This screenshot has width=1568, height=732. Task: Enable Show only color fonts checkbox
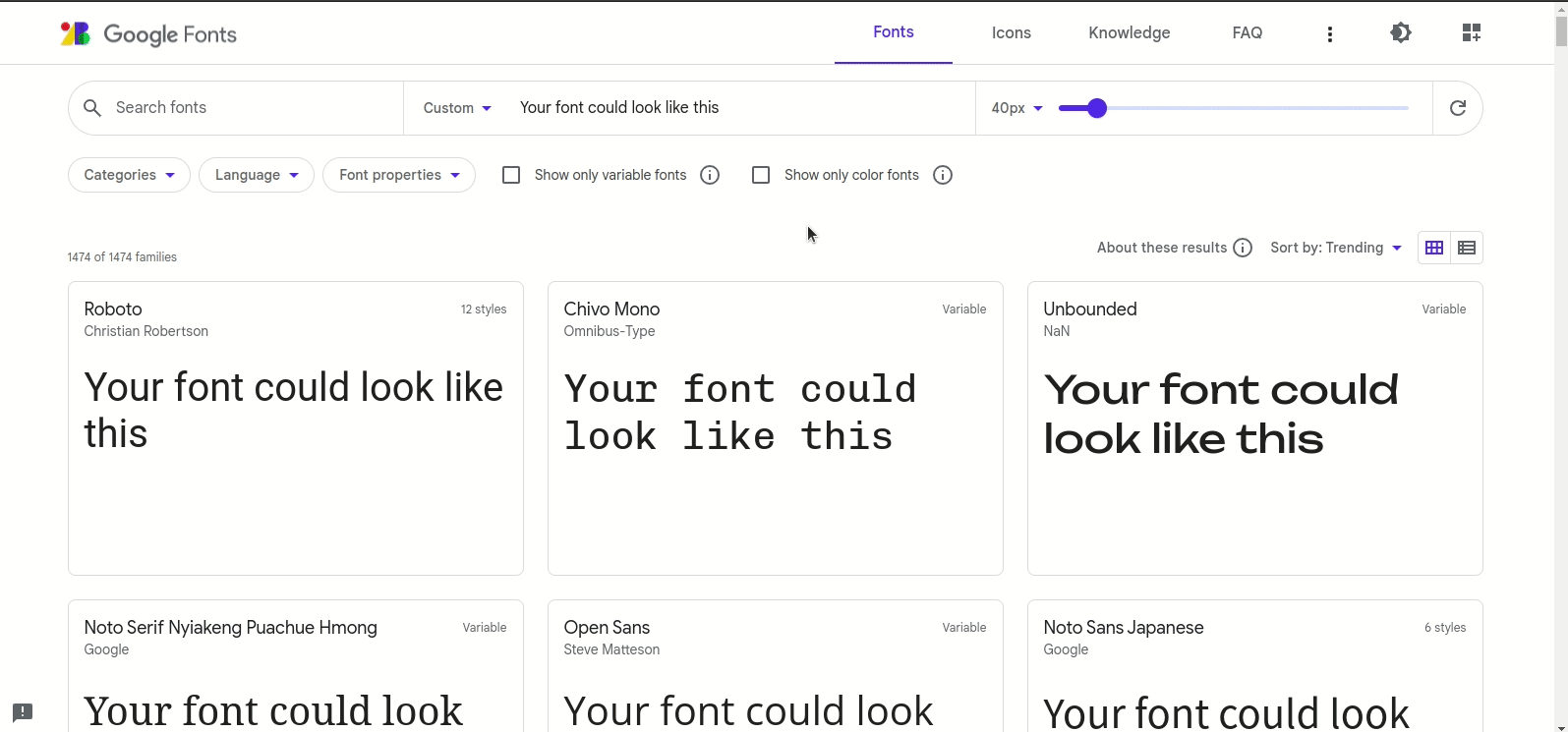761,175
